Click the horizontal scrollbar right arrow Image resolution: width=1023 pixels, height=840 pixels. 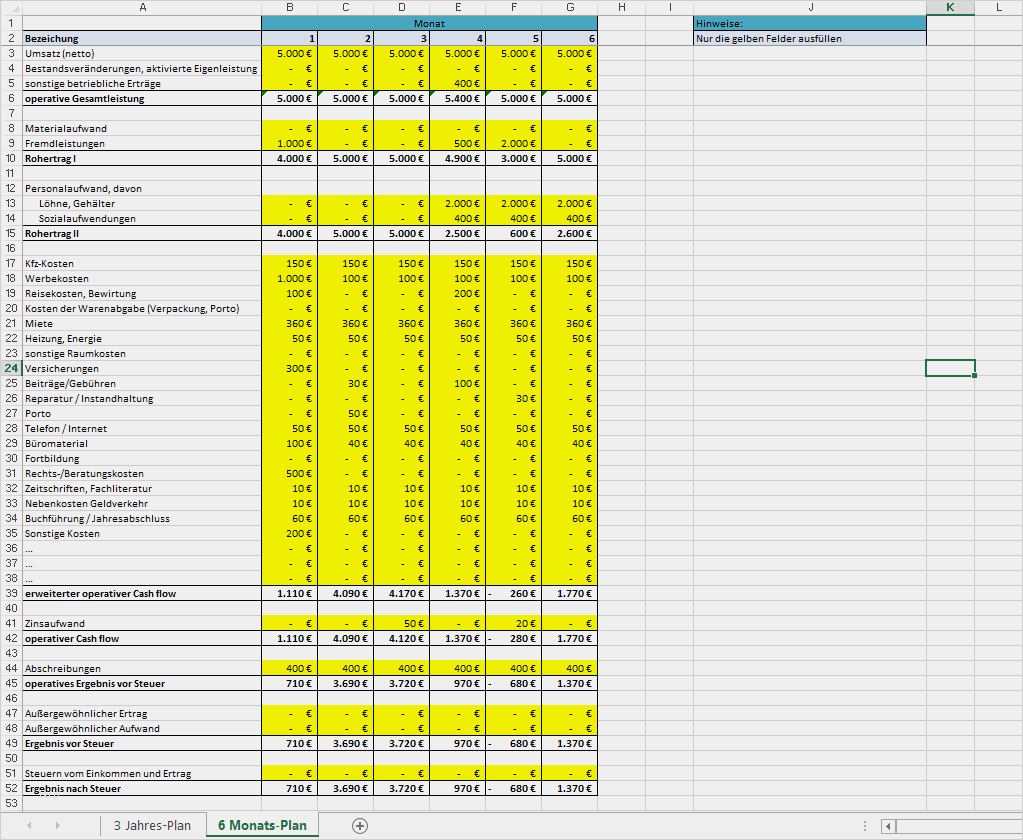pyautogui.click(x=1016, y=826)
